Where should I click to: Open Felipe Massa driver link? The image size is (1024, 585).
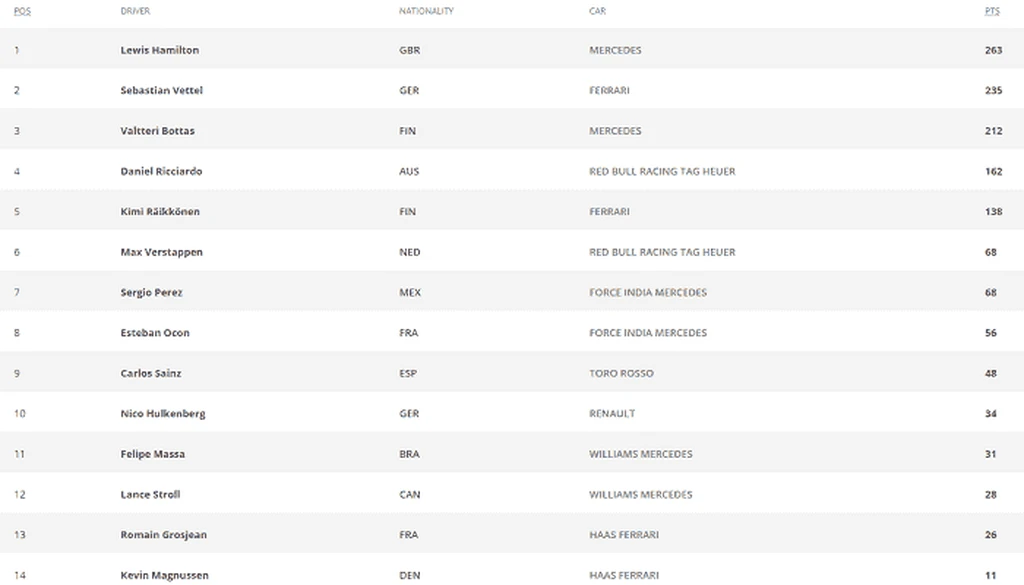pos(153,454)
